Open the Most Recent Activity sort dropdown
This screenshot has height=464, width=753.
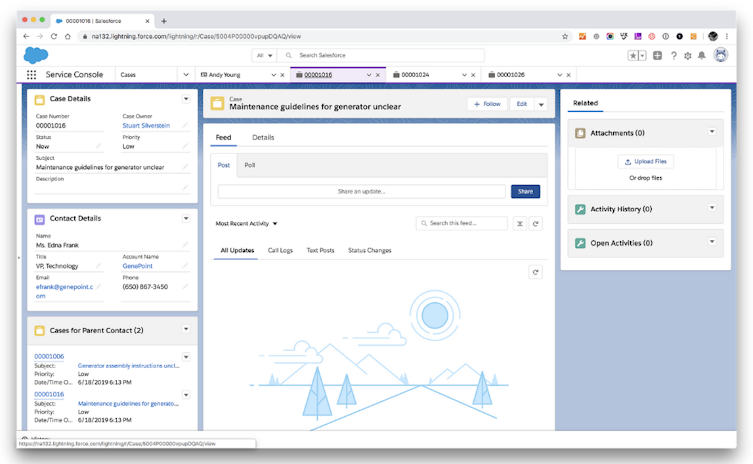(x=247, y=224)
